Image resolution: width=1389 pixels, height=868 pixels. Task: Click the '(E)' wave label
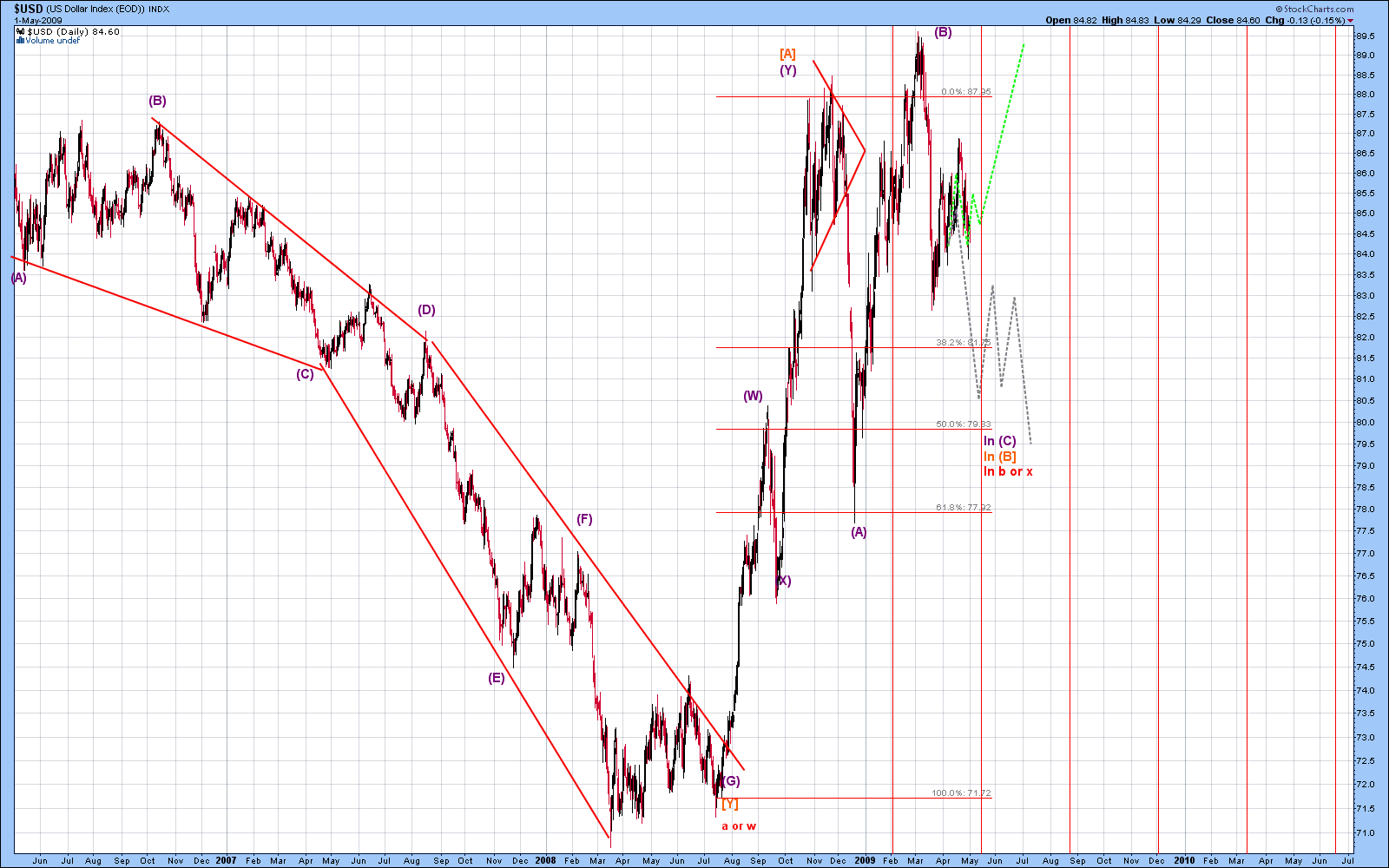click(x=496, y=678)
